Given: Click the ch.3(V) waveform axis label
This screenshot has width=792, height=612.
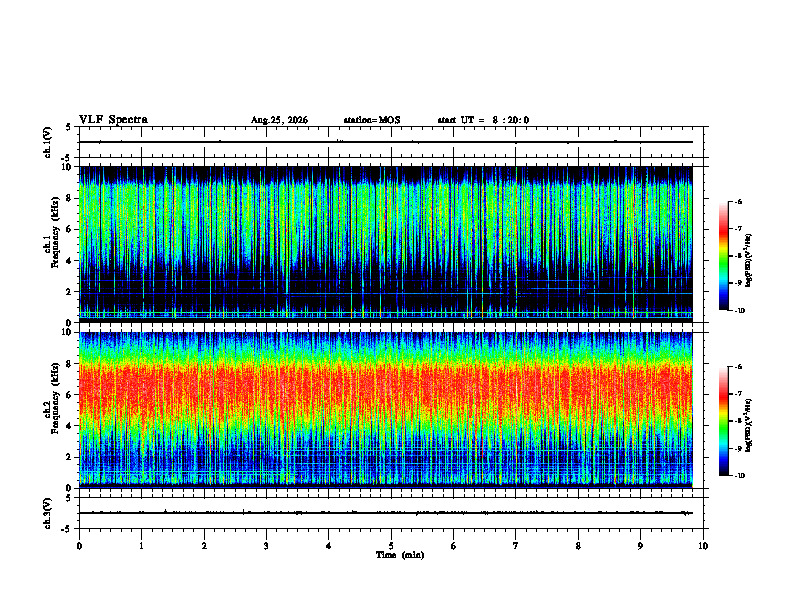Looking at the screenshot, I should tap(48, 513).
